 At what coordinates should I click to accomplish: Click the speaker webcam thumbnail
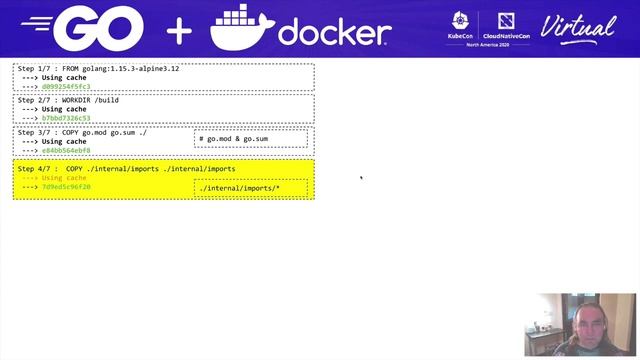click(580, 324)
